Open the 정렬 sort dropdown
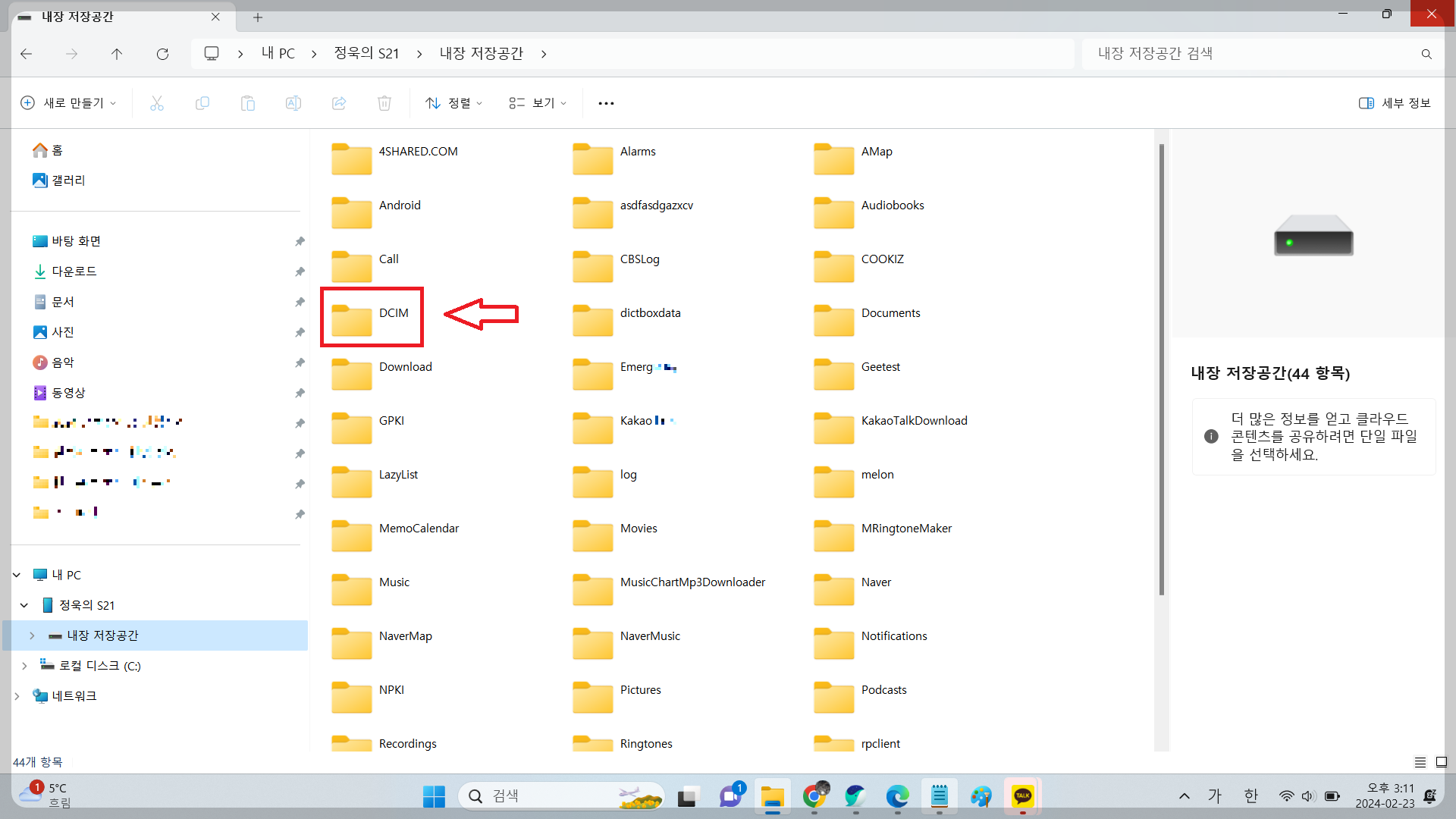Screen dimensions: 1456x819 [453, 103]
